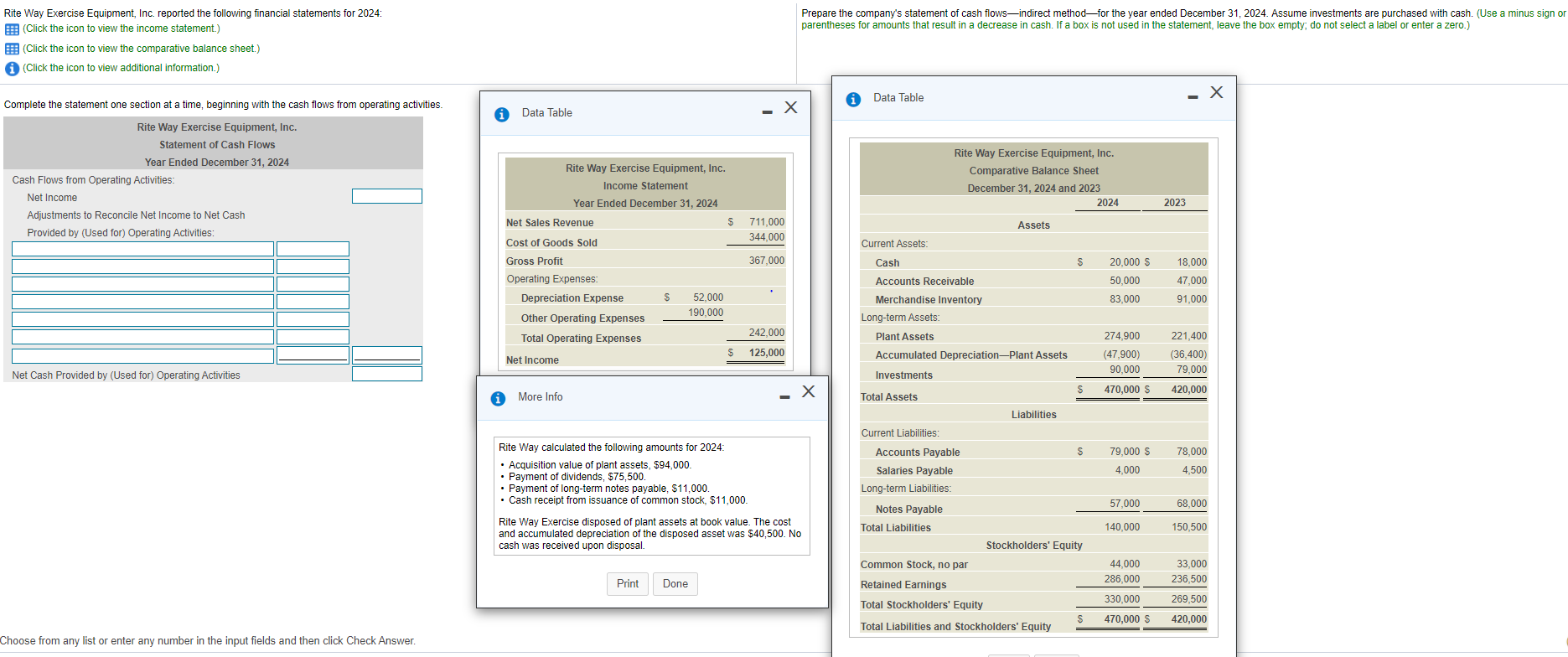The width and height of the screenshot is (1568, 657).
Task: Click Net Income label in cash flow statement
Action: (52, 198)
